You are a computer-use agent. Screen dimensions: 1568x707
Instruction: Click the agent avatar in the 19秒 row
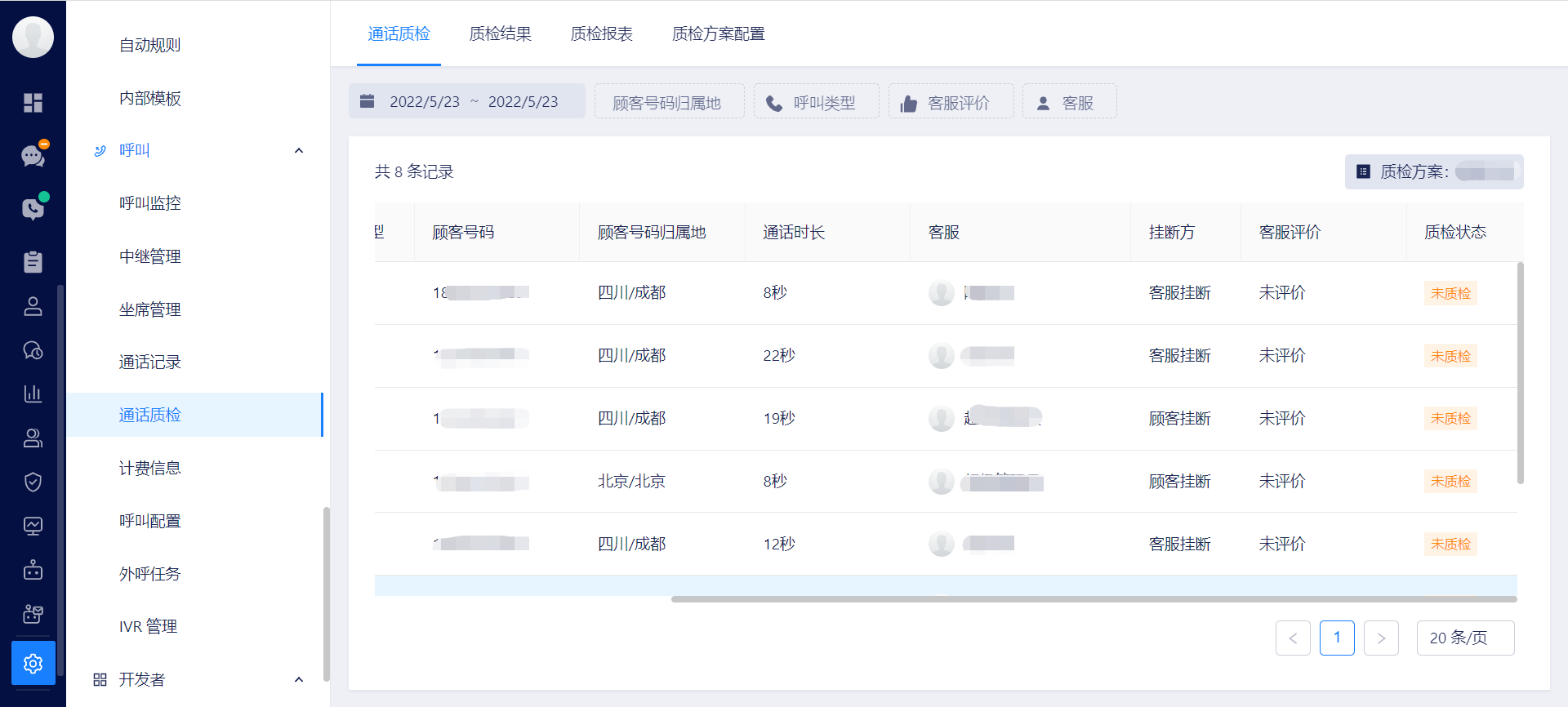point(942,419)
